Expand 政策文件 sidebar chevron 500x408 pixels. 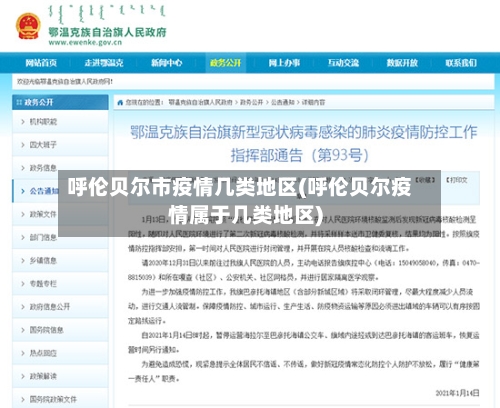point(23,214)
